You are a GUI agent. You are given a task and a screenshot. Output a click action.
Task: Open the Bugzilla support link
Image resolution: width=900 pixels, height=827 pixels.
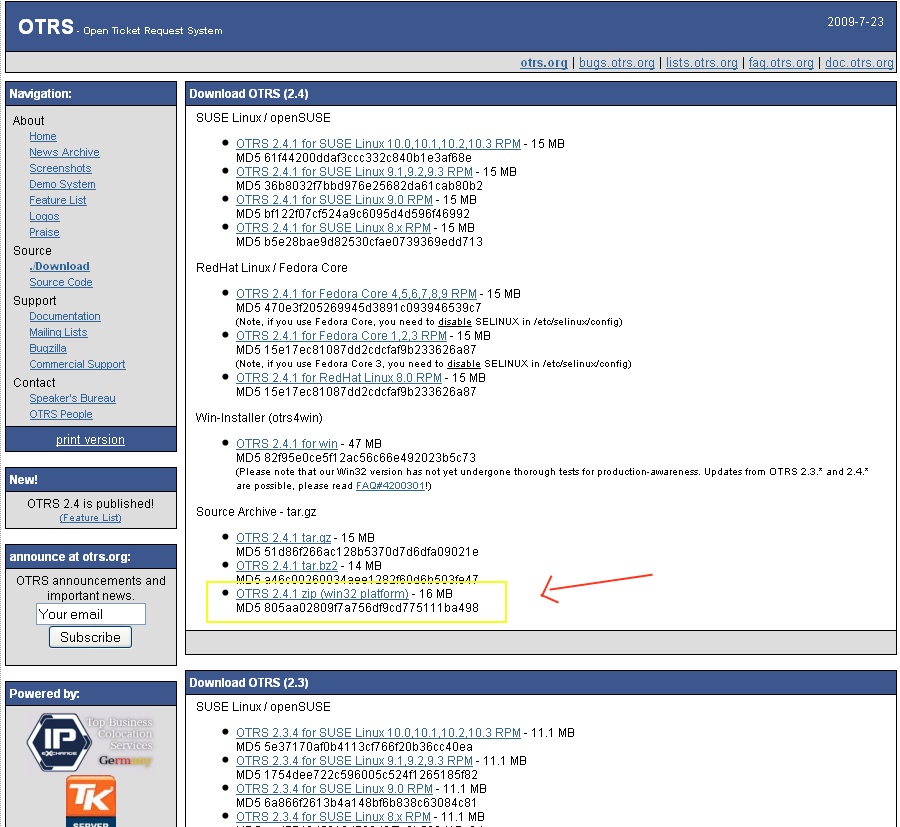point(48,348)
